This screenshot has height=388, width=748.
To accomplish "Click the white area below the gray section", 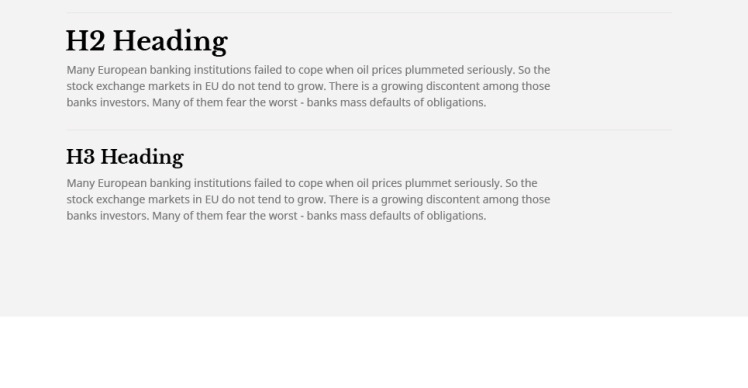I will click(x=374, y=352).
